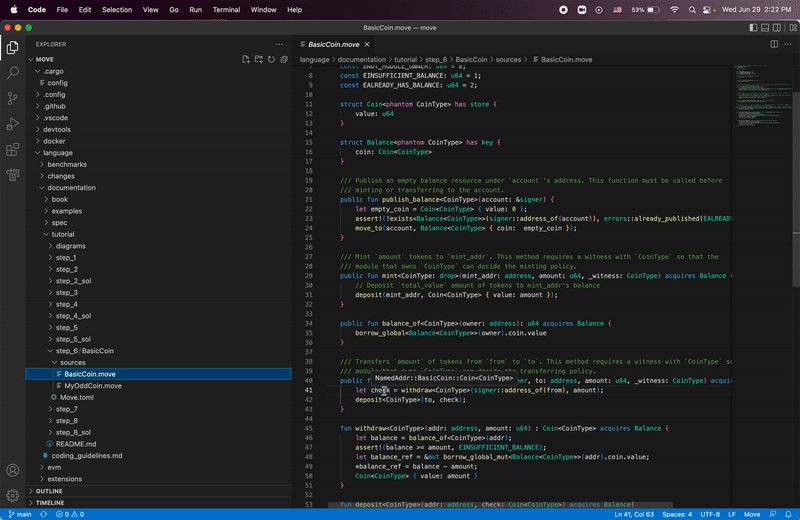Open the Source Control view
Viewport: 800px width, 520px height.
click(13, 98)
